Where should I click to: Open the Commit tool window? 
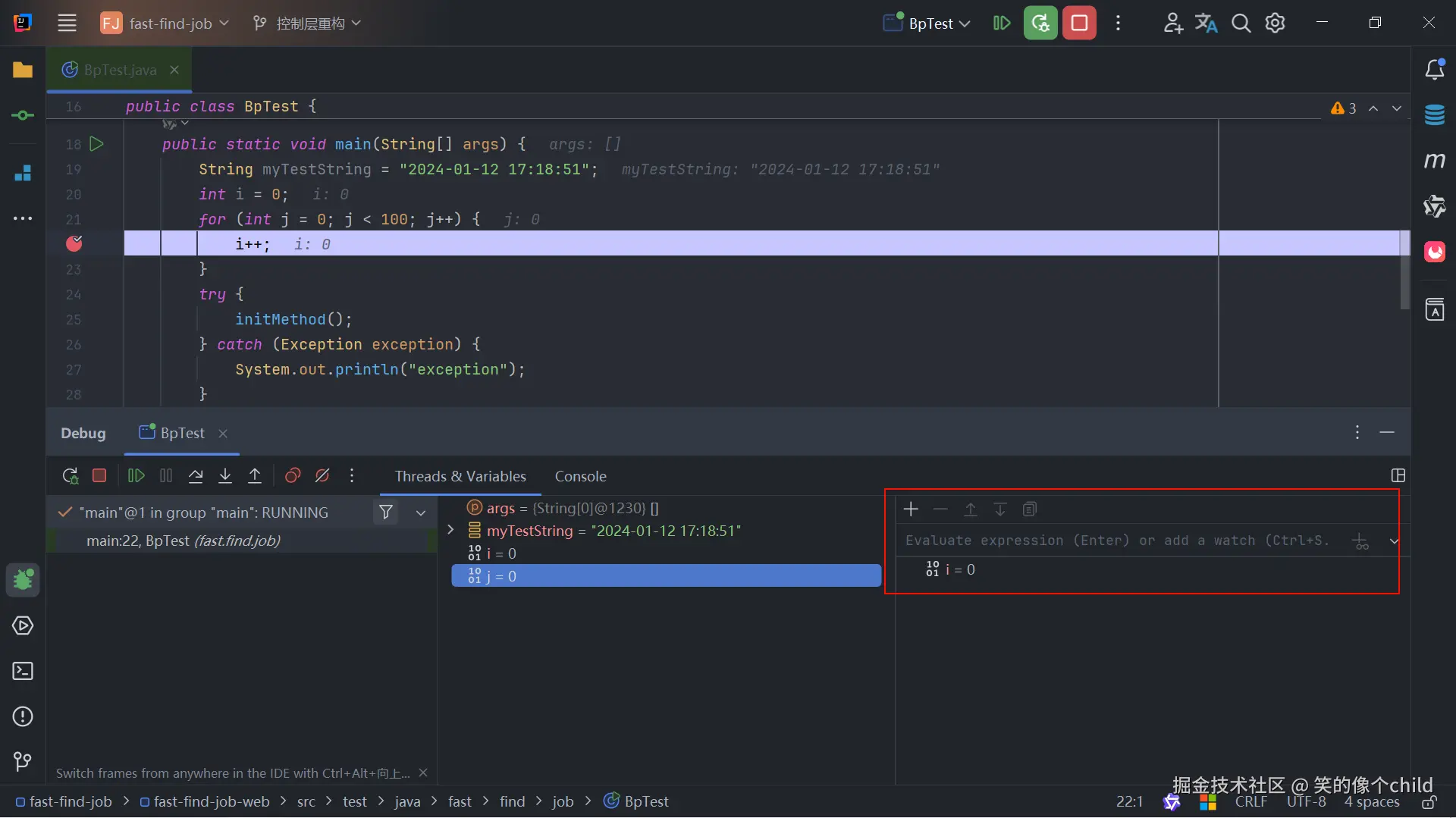(x=23, y=115)
